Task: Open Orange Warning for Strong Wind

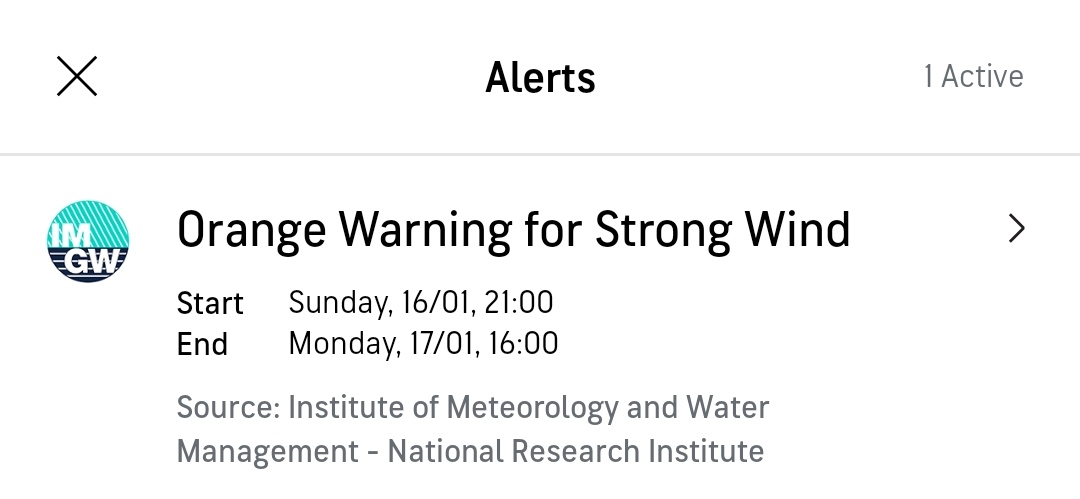Action: point(513,230)
